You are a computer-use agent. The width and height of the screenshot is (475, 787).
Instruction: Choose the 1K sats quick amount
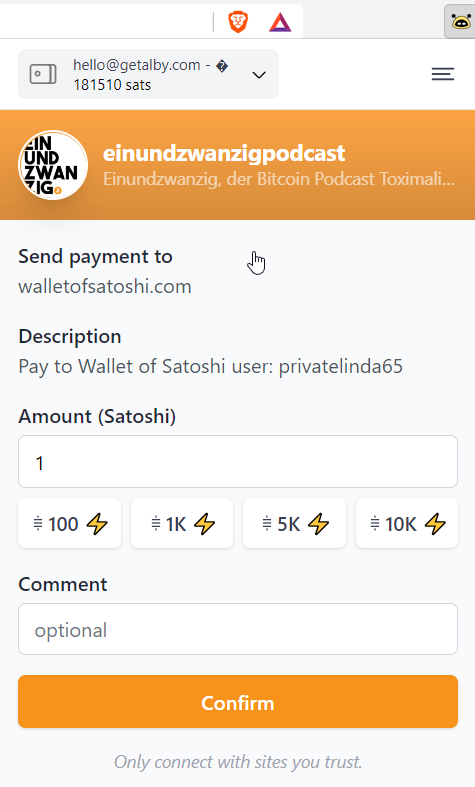(x=182, y=523)
